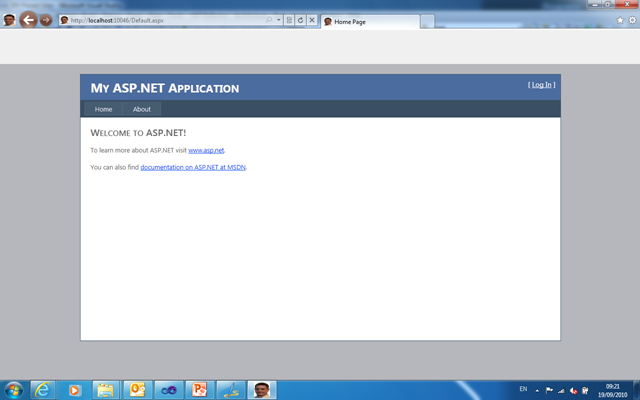The height and width of the screenshot is (400, 640).
Task: Click the site favicon in address bar
Action: pos(64,20)
